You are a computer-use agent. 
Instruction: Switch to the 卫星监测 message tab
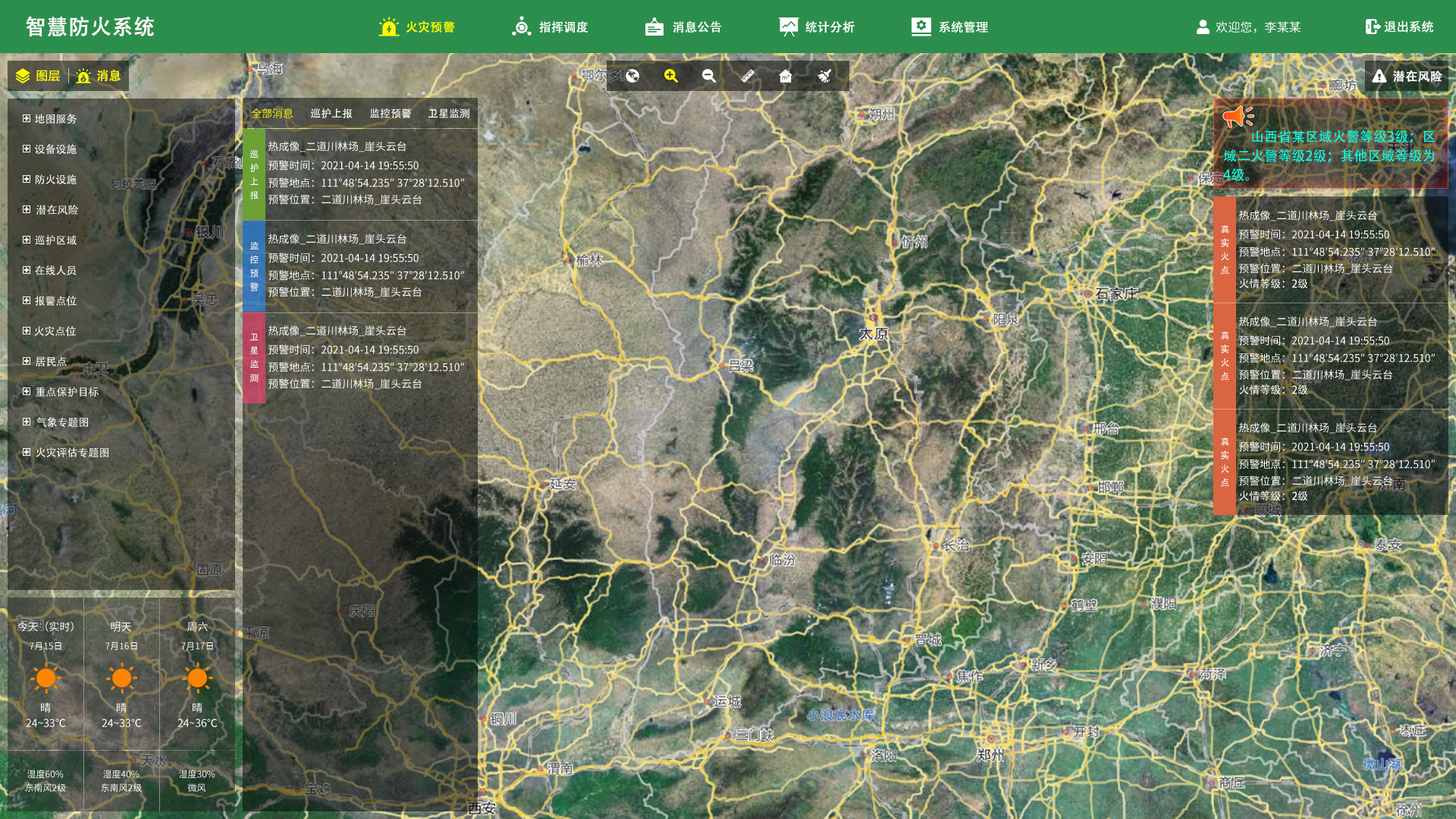point(449,113)
